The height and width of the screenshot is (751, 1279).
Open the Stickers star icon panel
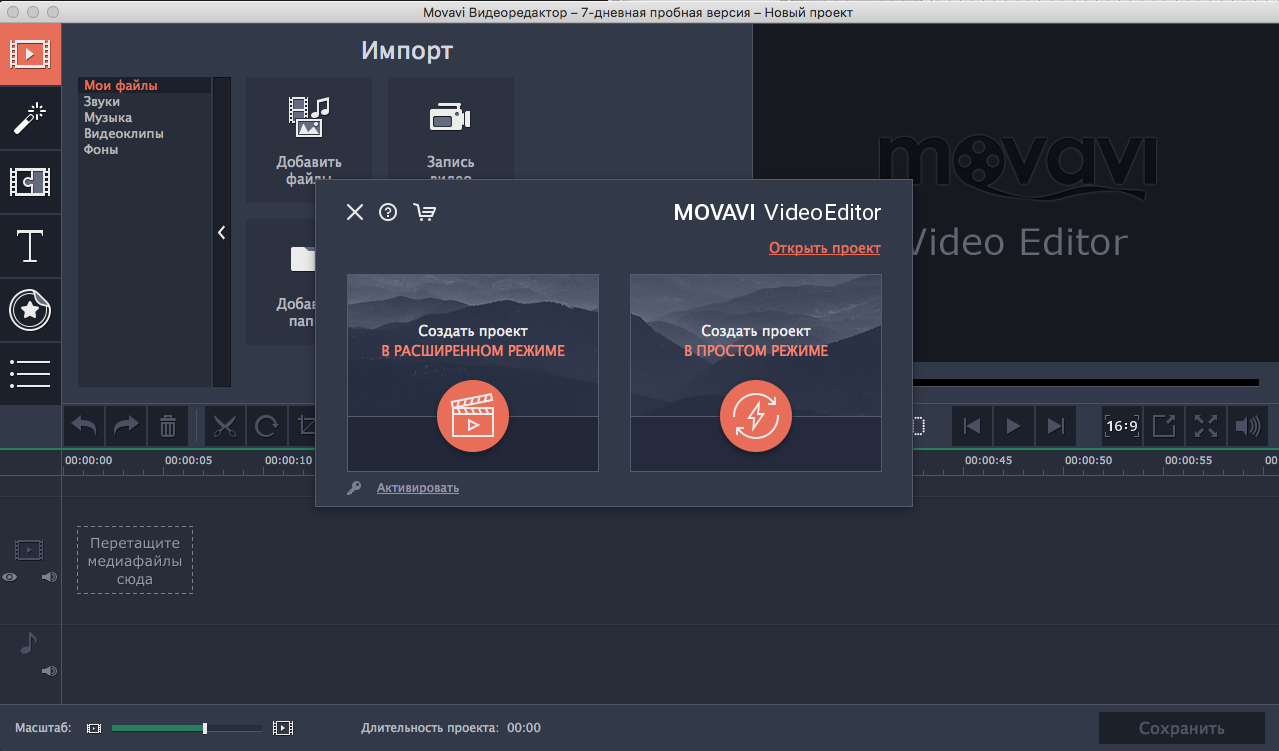point(30,310)
